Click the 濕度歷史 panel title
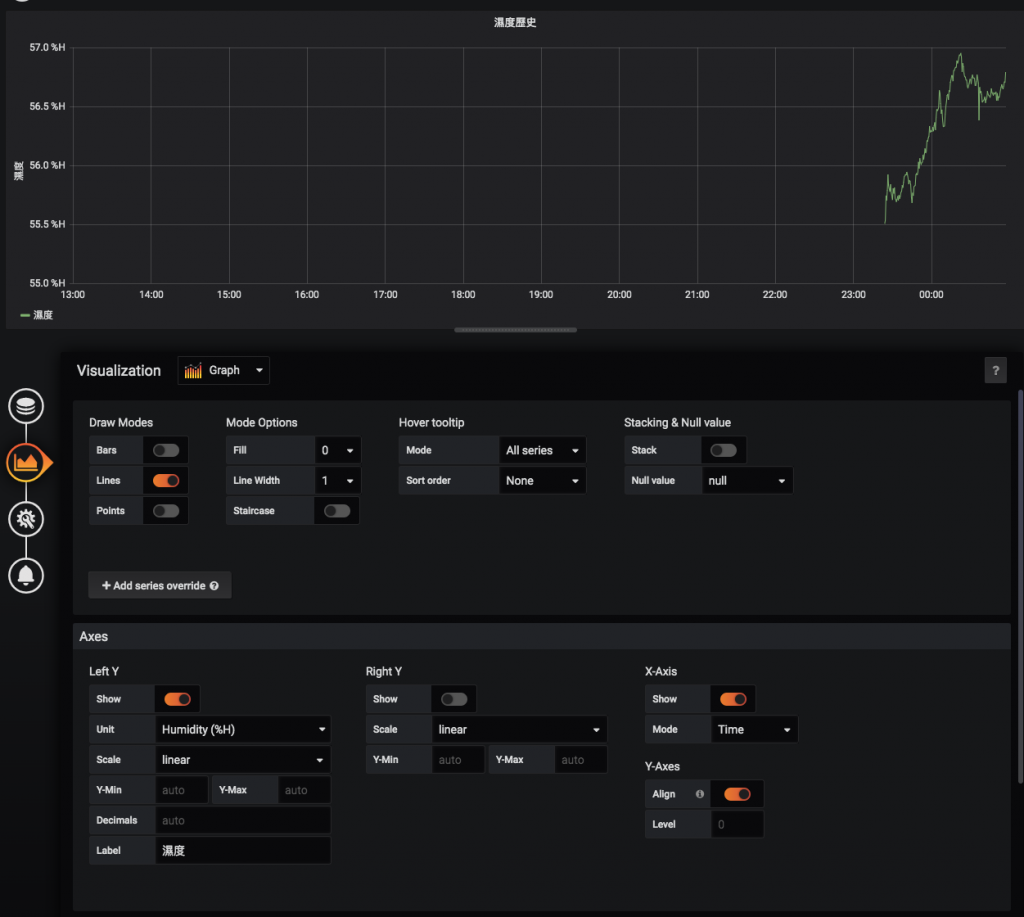Viewport: 1024px width, 917px height. coord(515,22)
